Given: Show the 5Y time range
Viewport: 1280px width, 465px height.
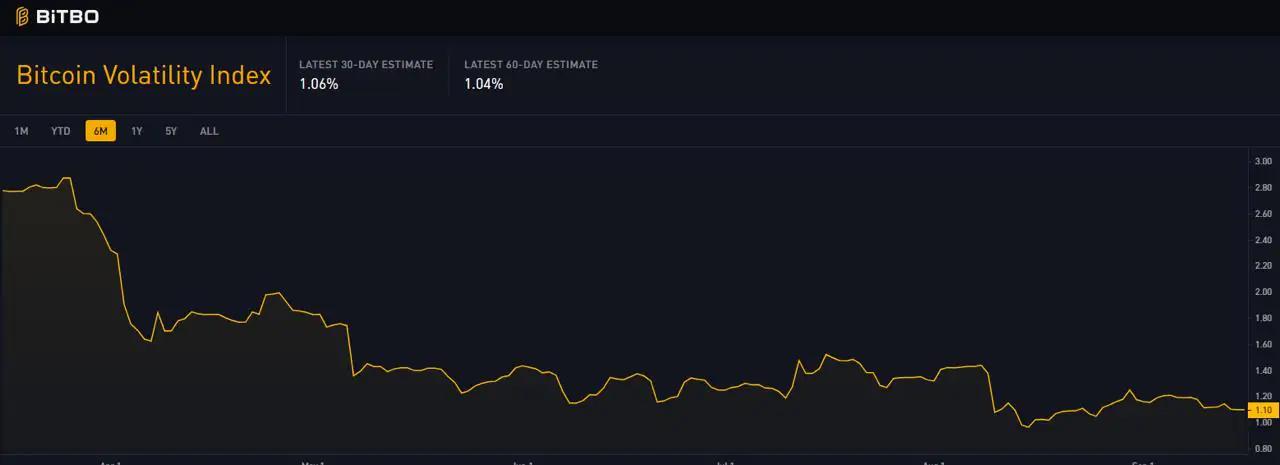Looking at the screenshot, I should (171, 131).
